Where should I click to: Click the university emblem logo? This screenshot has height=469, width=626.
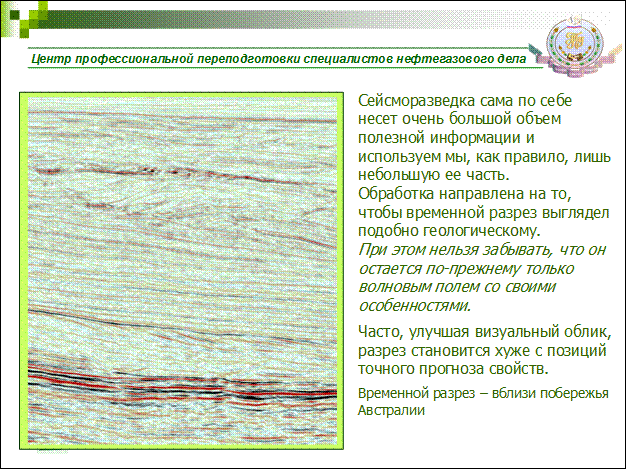(x=575, y=45)
